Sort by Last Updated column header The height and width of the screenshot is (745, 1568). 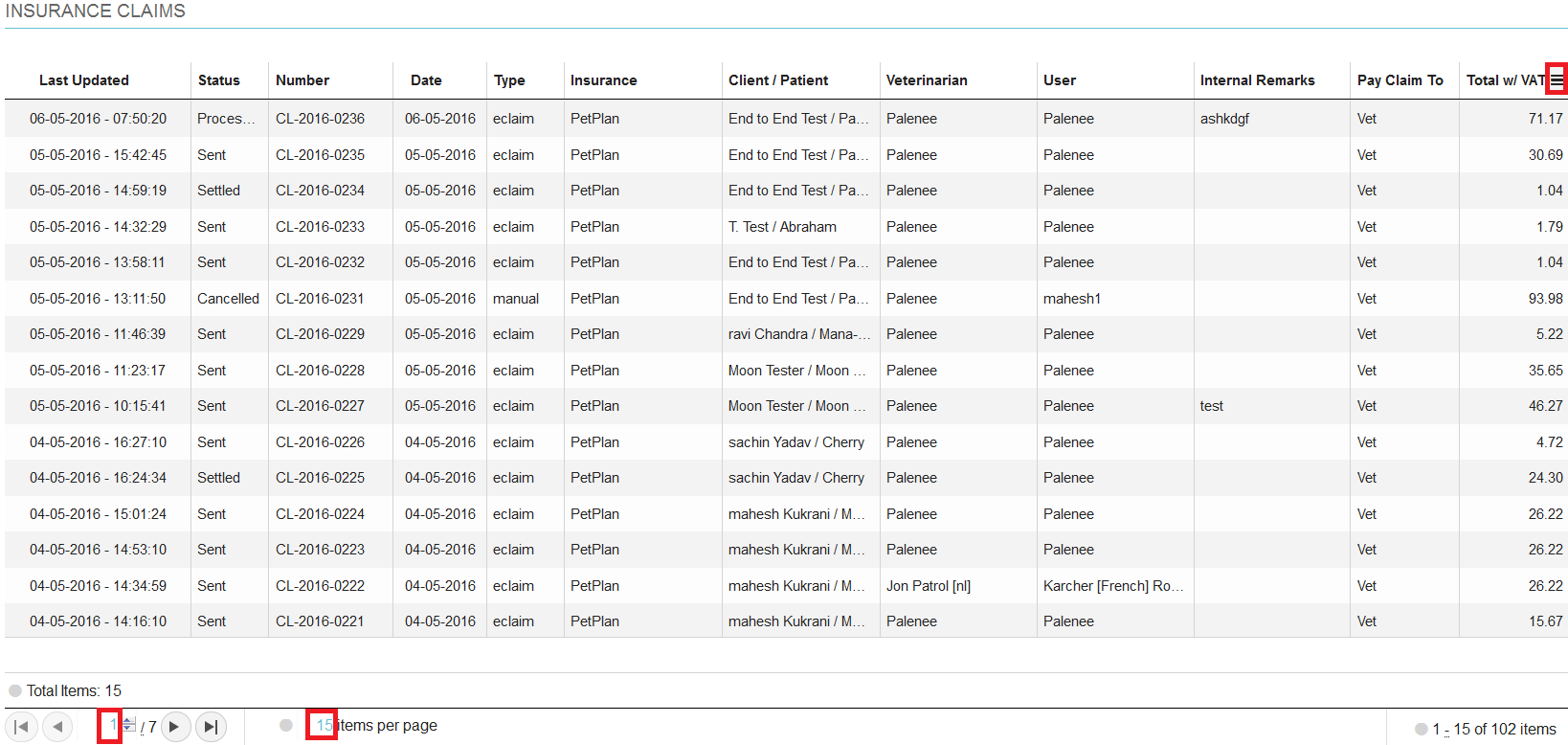click(84, 80)
